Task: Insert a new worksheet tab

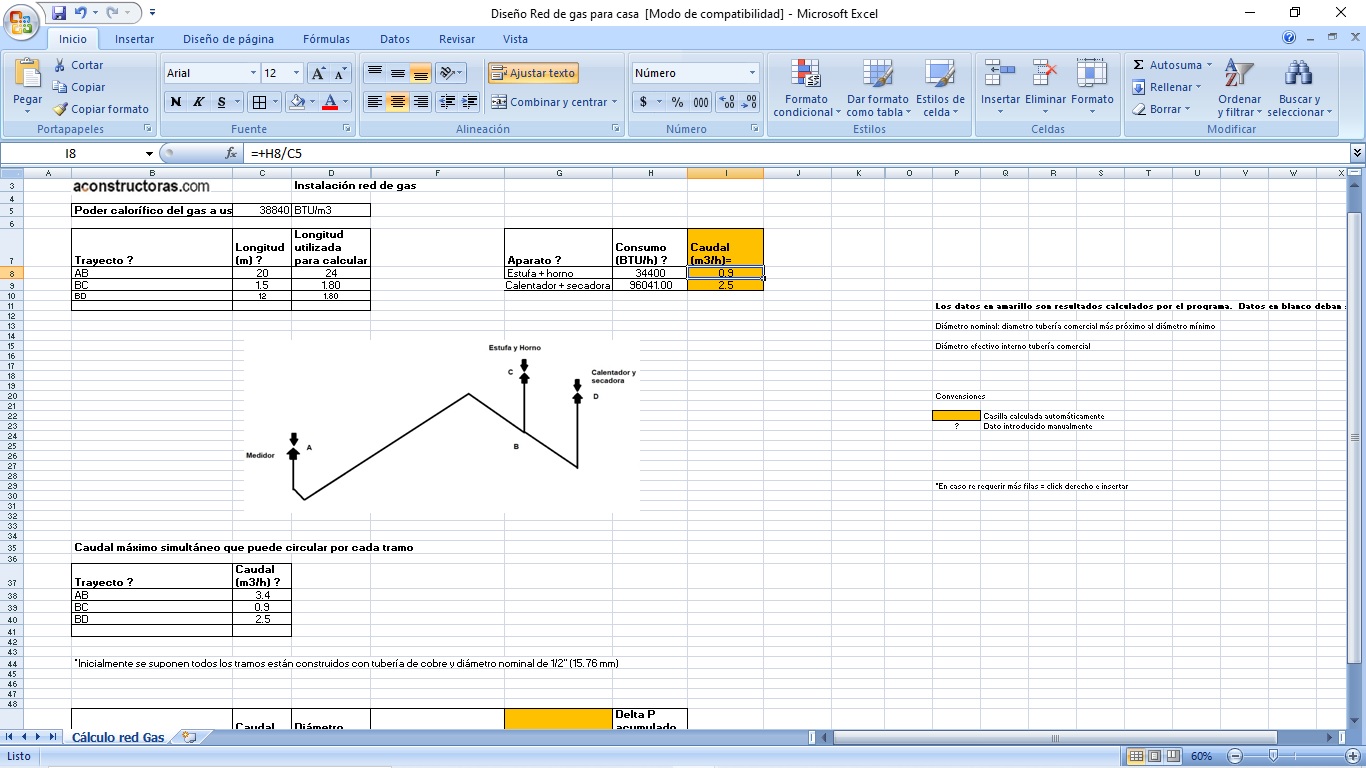Action: 189,737
